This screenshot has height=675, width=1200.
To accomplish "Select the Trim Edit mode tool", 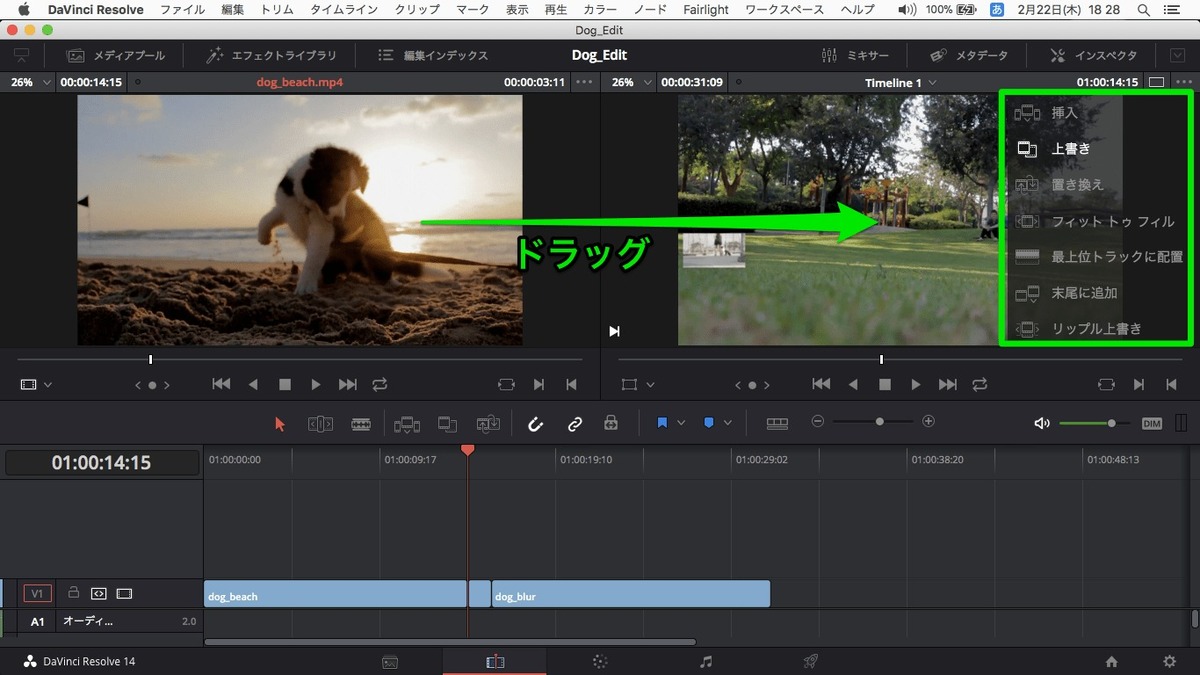I will tap(319, 422).
